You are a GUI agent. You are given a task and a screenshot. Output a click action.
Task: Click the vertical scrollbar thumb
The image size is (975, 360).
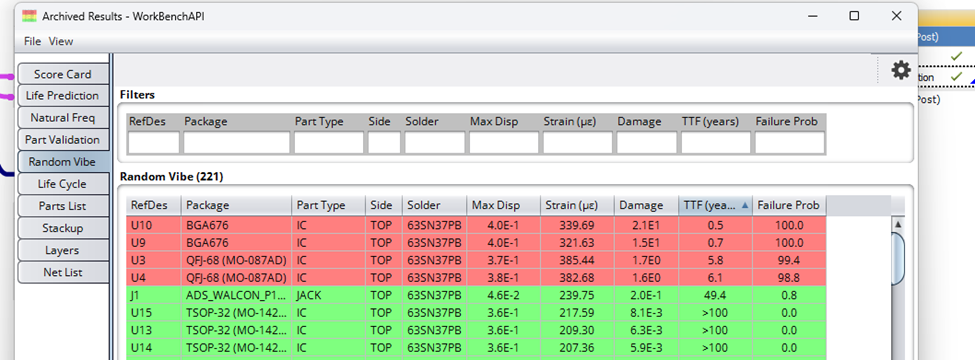pos(898,258)
